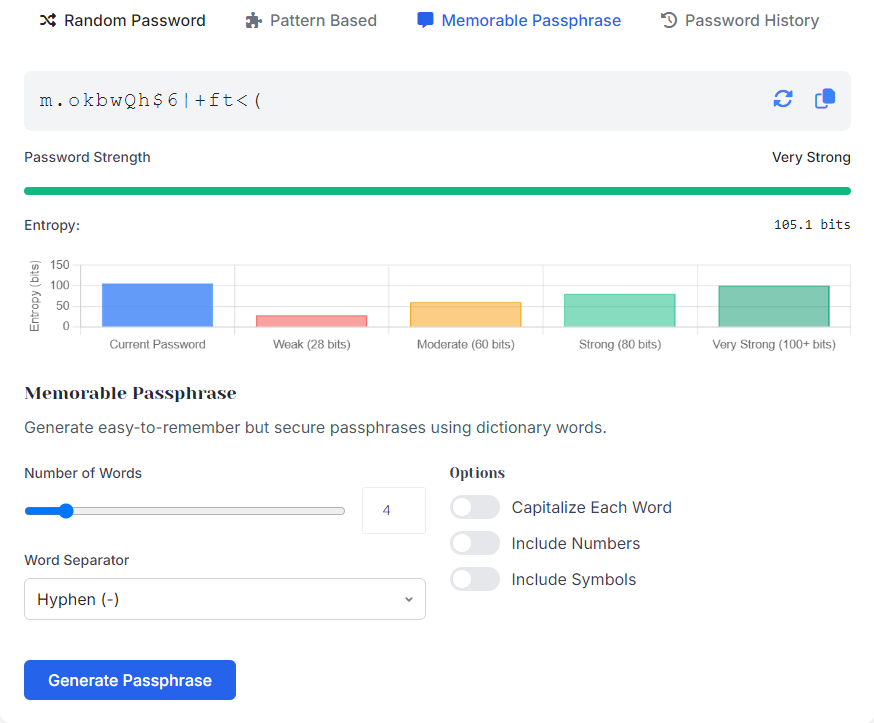Click the Weak red bar in chart
Screen dimensions: 874x723
(312, 321)
